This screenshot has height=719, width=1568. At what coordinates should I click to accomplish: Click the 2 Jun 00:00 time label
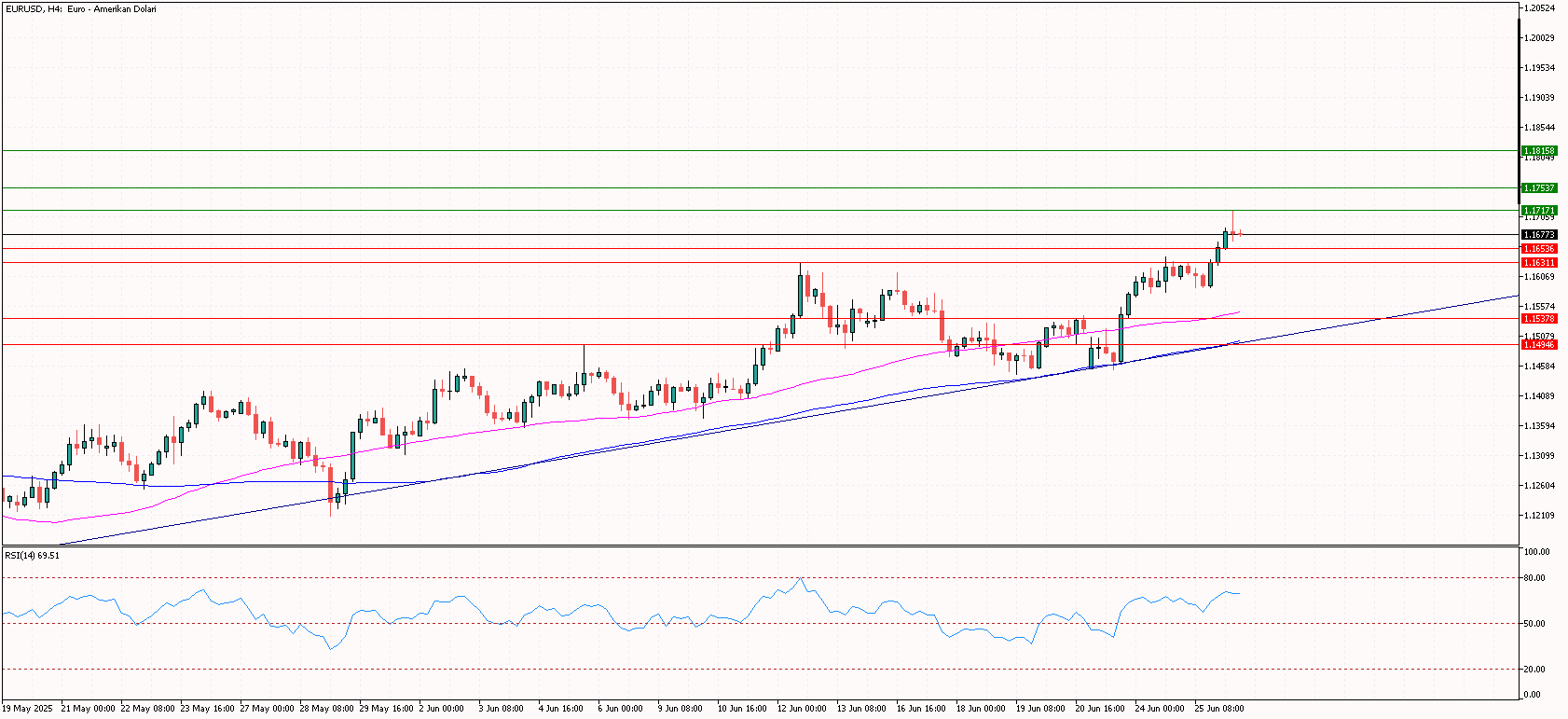click(x=441, y=709)
